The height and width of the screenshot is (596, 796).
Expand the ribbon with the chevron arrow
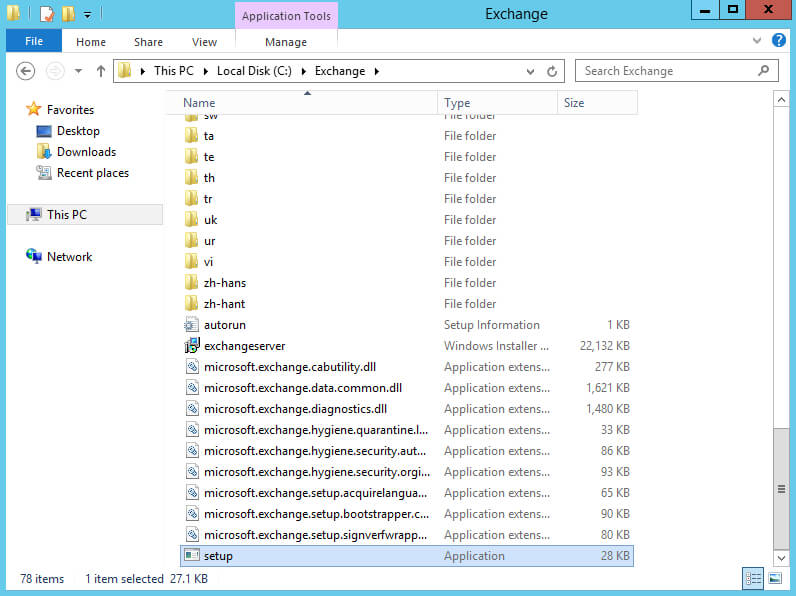tap(757, 41)
